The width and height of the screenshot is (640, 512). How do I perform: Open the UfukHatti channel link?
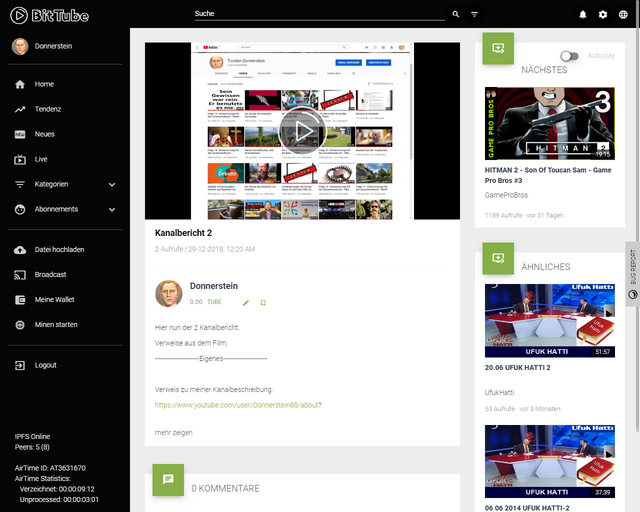(x=499, y=392)
